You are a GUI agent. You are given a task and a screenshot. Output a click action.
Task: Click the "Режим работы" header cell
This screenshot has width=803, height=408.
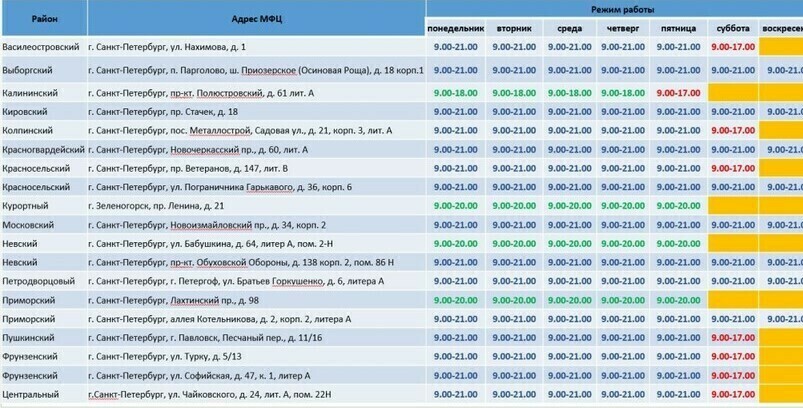[613, 8]
